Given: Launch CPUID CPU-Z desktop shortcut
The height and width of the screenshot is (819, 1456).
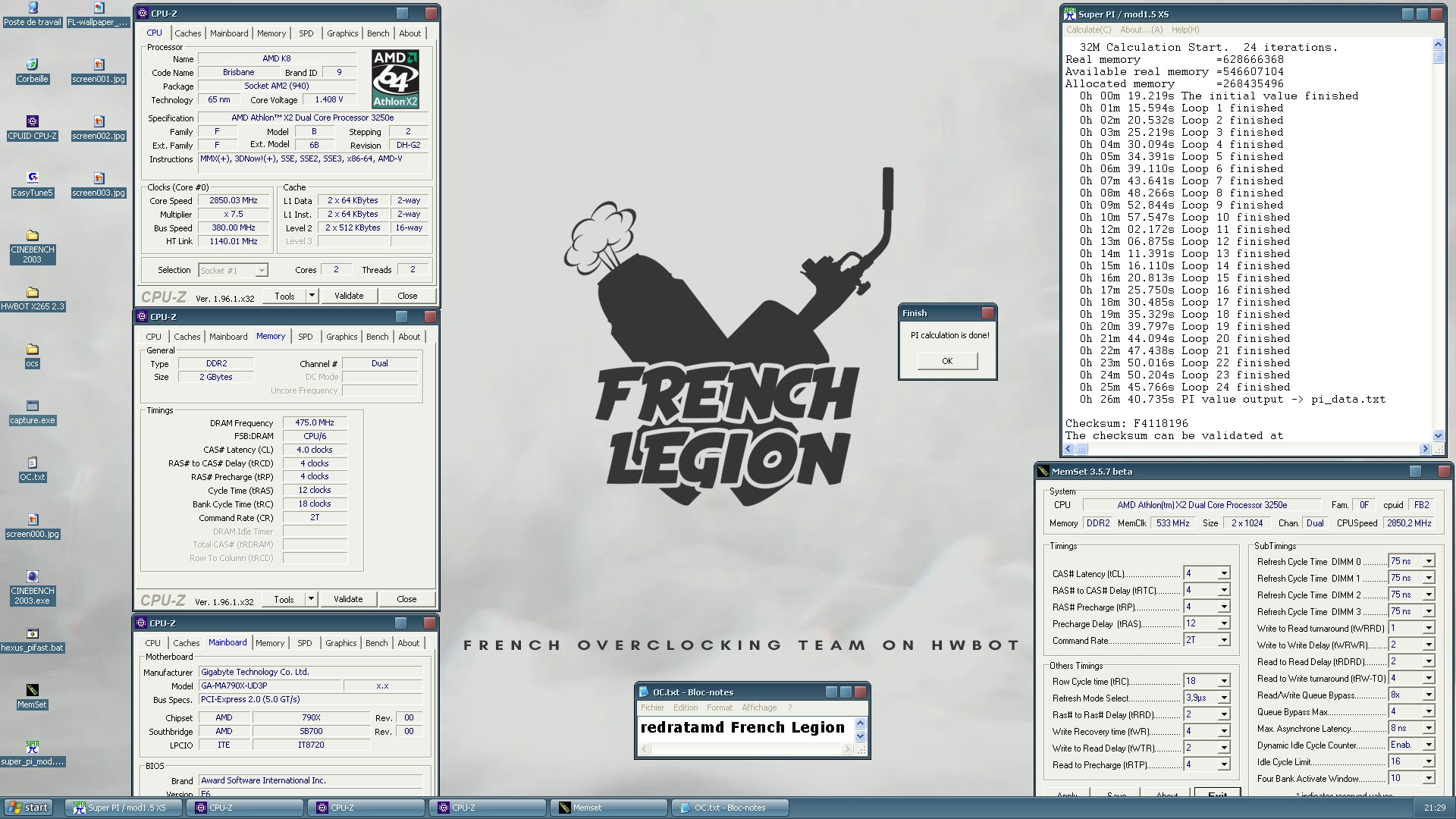Looking at the screenshot, I should (32, 127).
